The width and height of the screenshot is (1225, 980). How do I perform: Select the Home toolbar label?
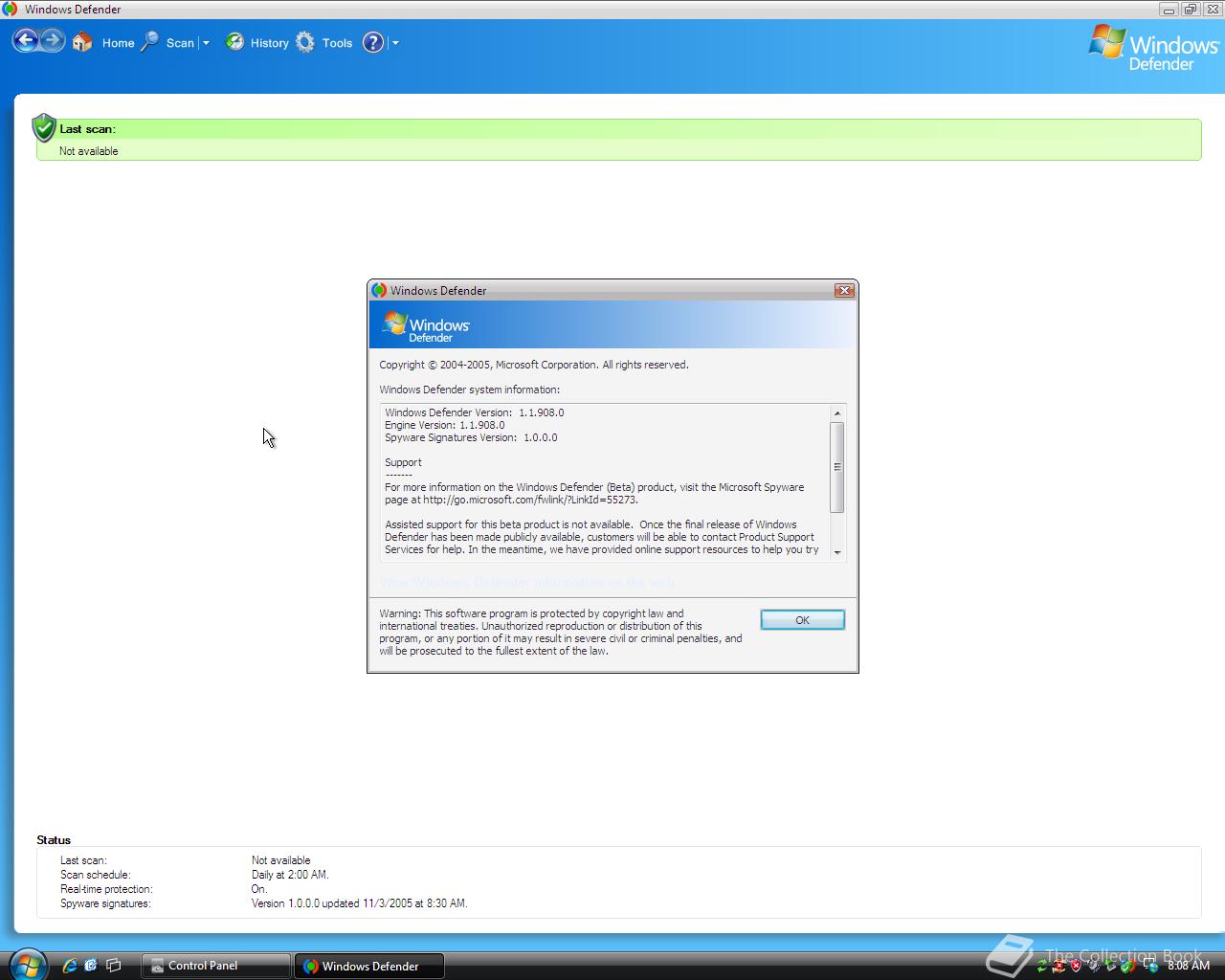pyautogui.click(x=119, y=43)
